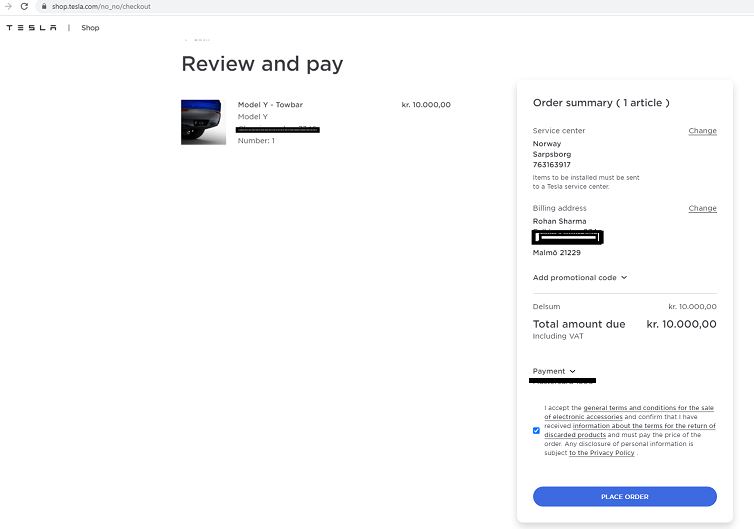Change the Service center selection
754x529 pixels.
pyautogui.click(x=702, y=131)
